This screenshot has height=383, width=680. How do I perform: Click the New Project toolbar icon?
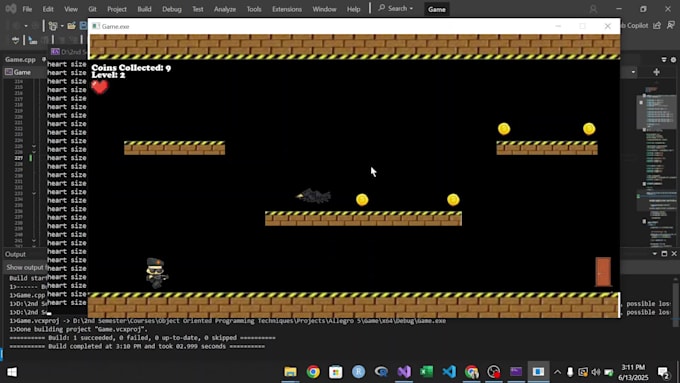pos(53,26)
